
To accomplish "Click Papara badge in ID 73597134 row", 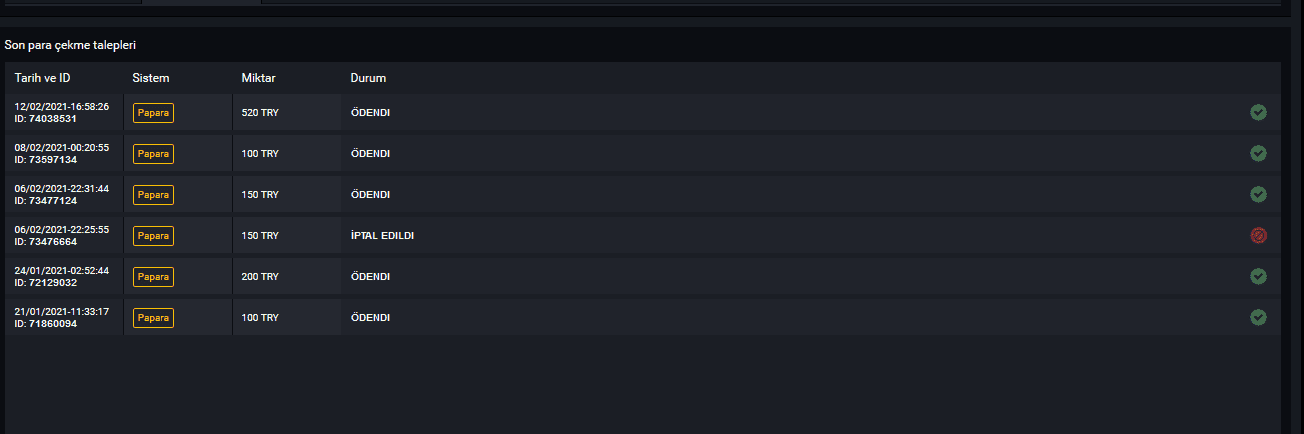I will (x=153, y=154).
